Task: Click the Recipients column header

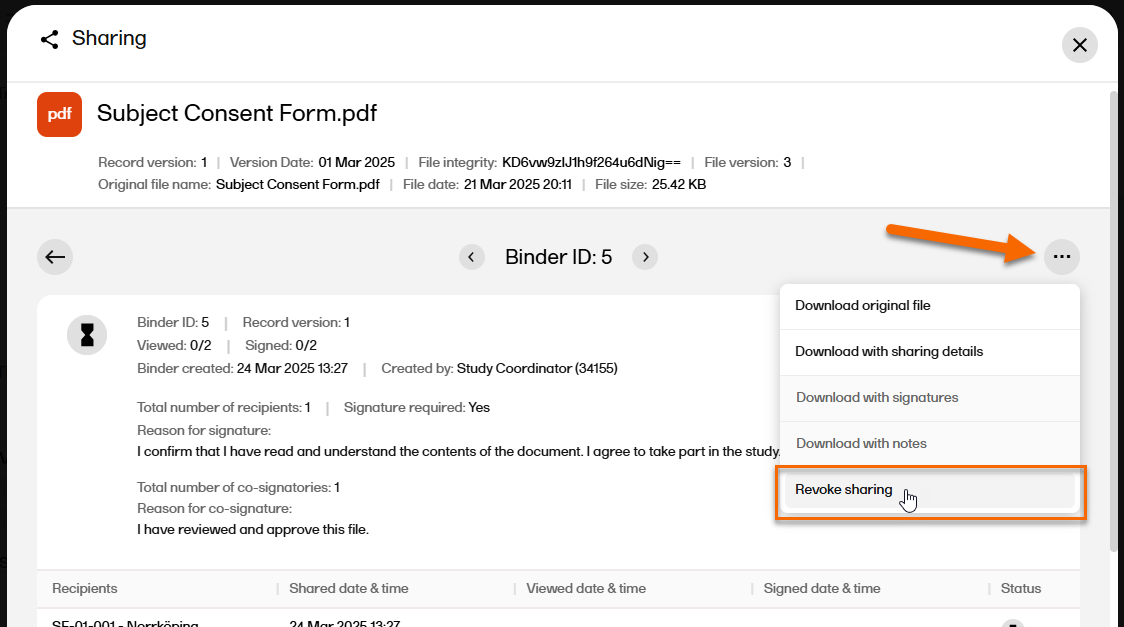Action: click(85, 589)
